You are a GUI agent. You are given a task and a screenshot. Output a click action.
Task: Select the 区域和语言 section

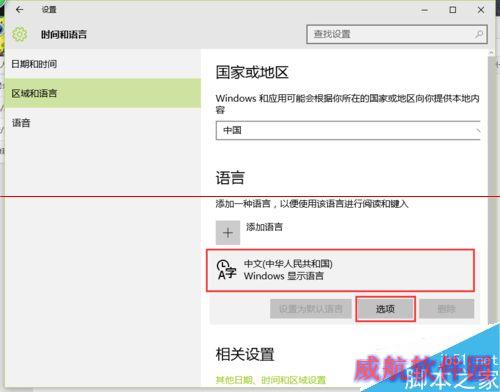[103, 93]
